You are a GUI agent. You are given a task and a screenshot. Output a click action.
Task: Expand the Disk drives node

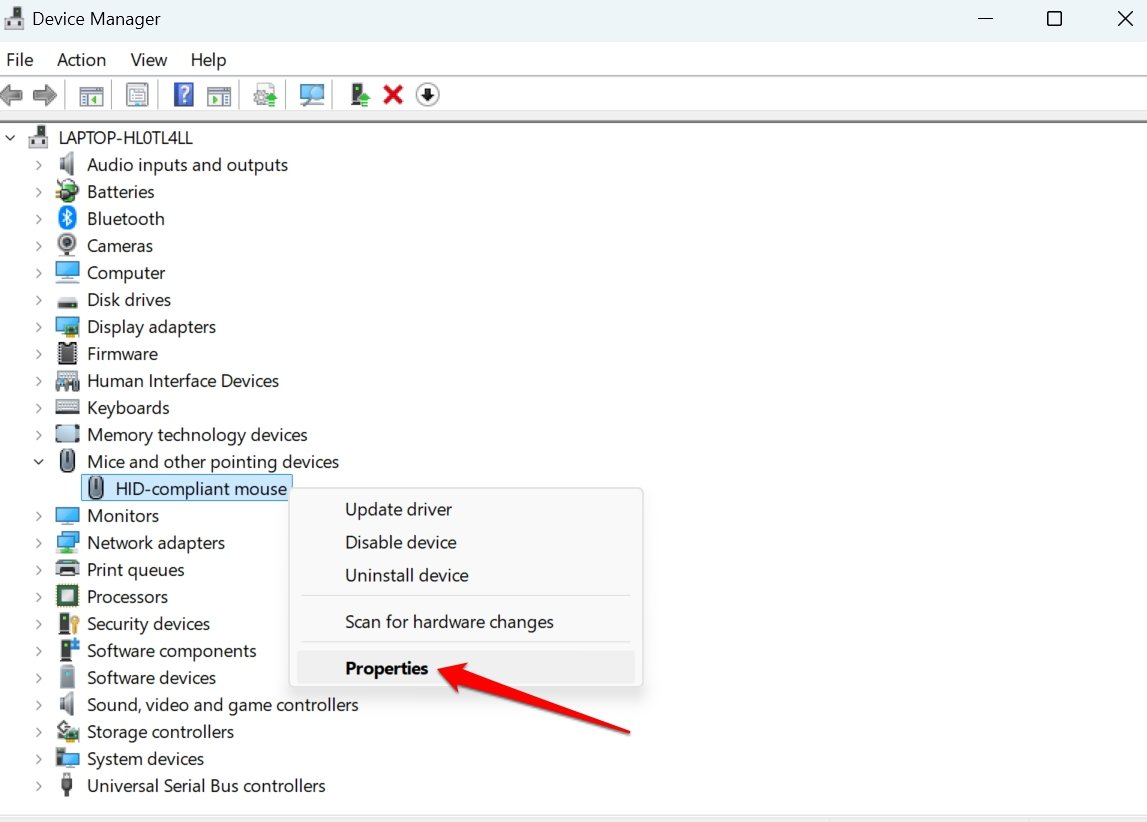pyautogui.click(x=39, y=300)
